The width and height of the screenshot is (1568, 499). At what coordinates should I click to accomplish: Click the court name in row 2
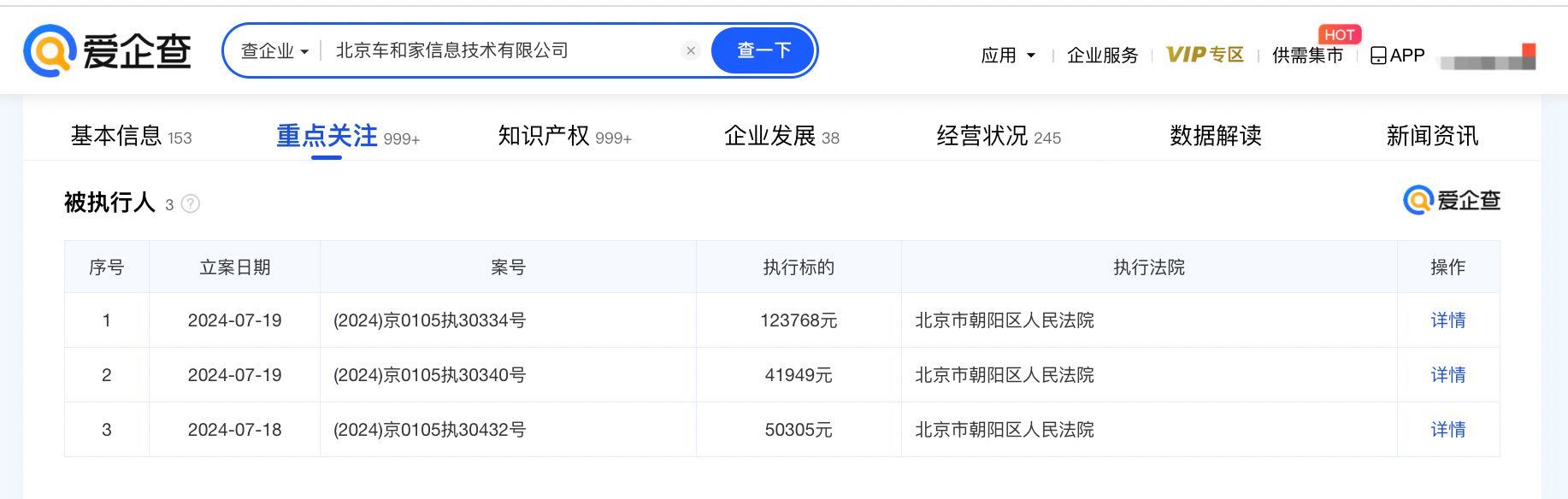point(1005,375)
